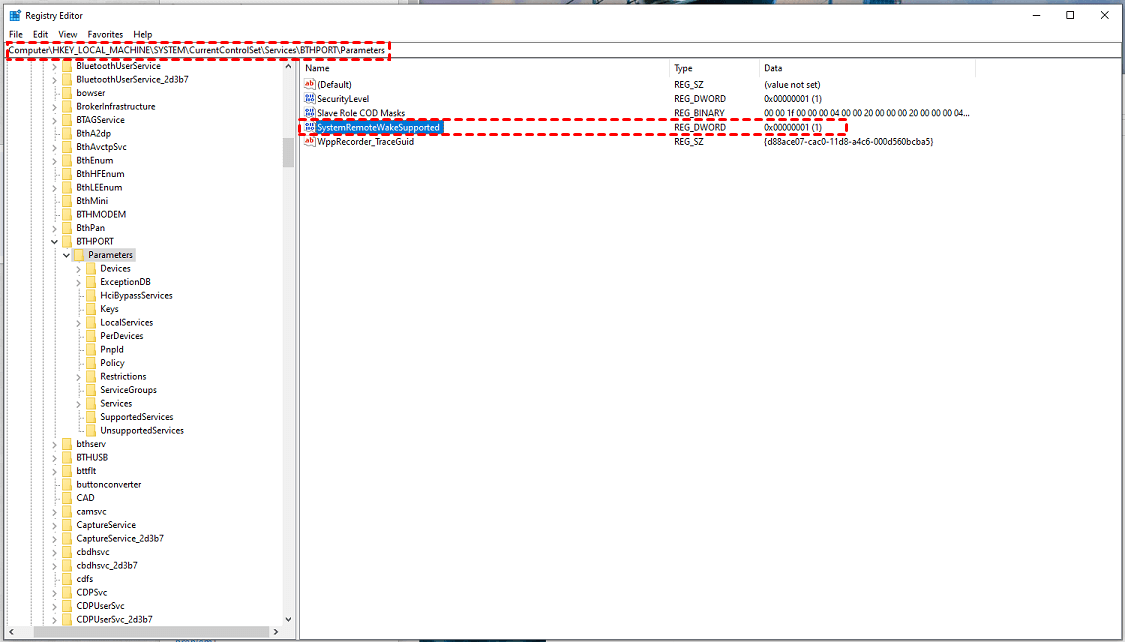The width and height of the screenshot is (1125, 642).
Task: Expand the Services subkey under Parameters
Action: point(78,404)
